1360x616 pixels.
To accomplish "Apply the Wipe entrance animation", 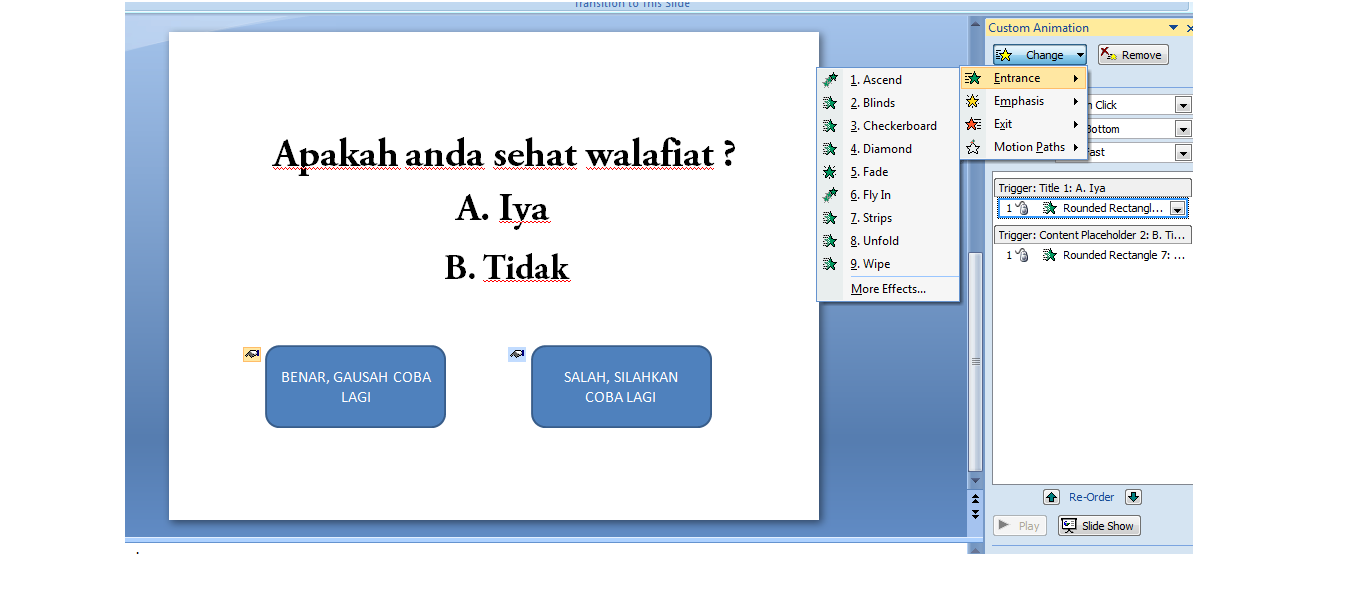I will pyautogui.click(x=870, y=263).
